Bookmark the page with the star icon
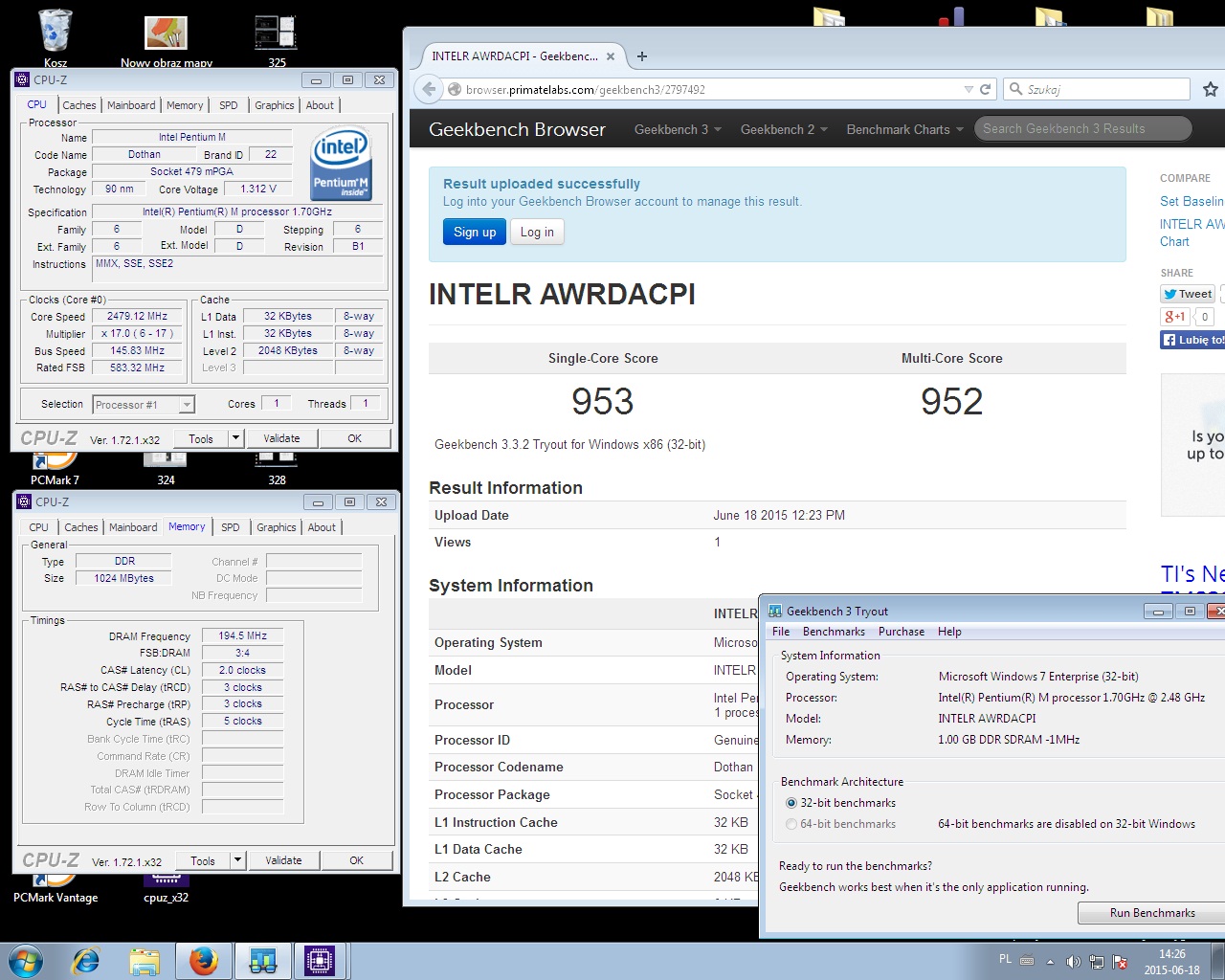This screenshot has height=980, width=1225. coord(1211,89)
